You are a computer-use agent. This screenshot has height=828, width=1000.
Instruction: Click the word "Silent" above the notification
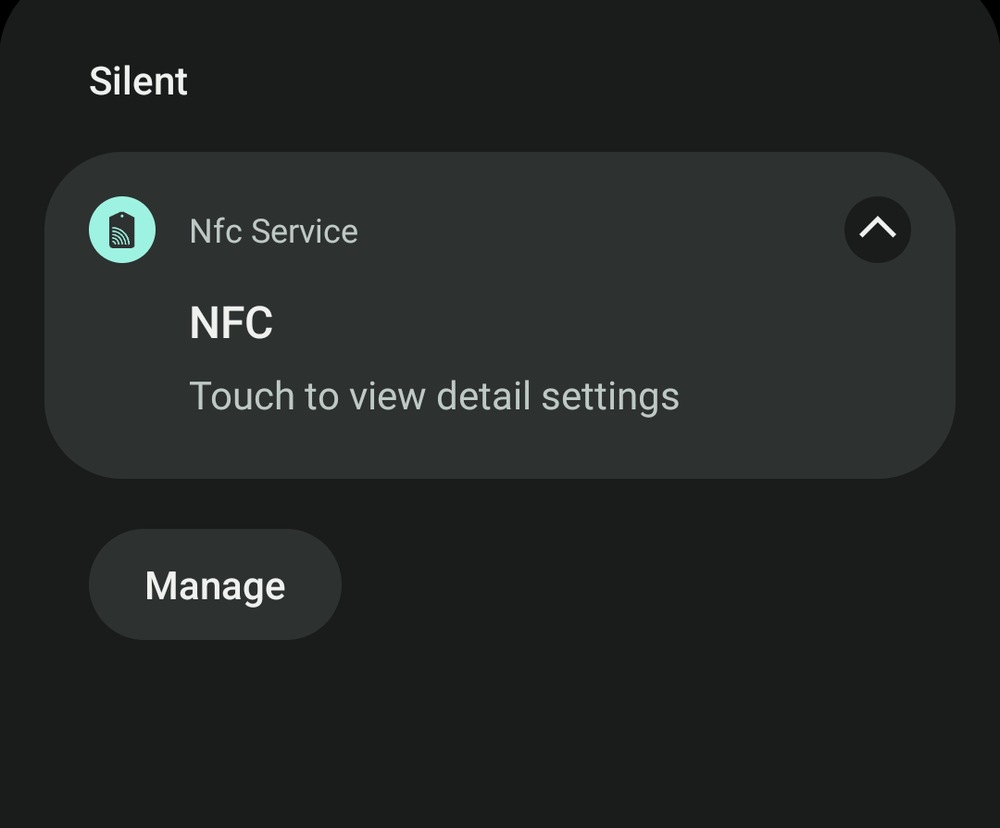tap(138, 81)
